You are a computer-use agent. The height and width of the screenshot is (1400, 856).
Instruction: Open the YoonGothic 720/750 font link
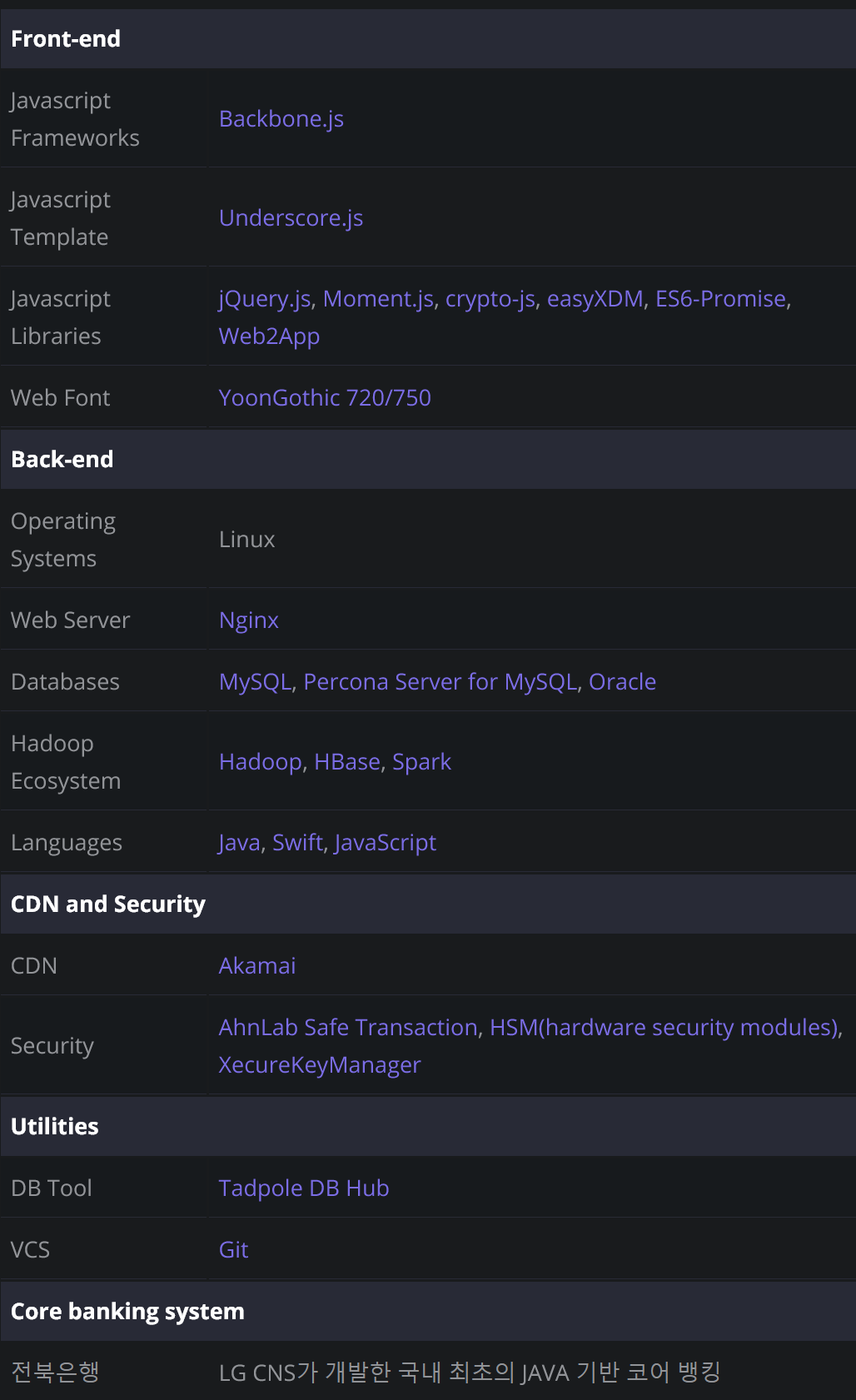point(325,398)
